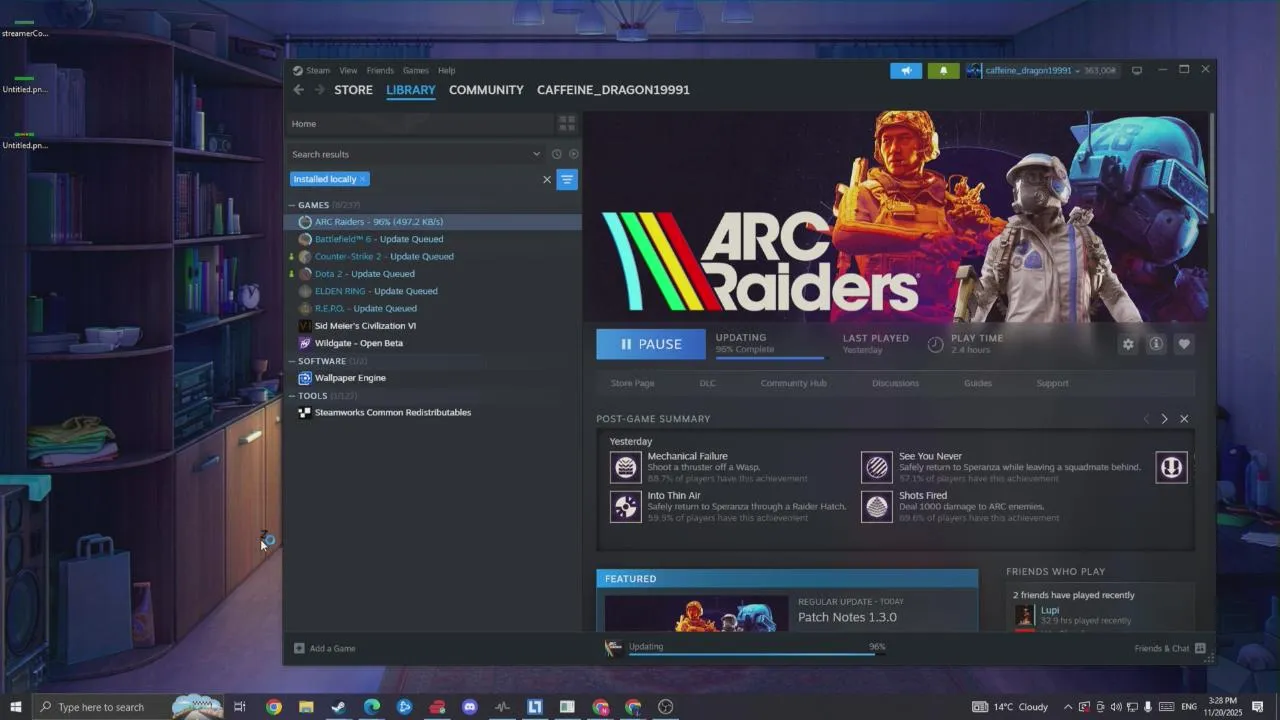Click the Mechanical Failure achievement icon
1280x720 pixels.
[x=626, y=467]
